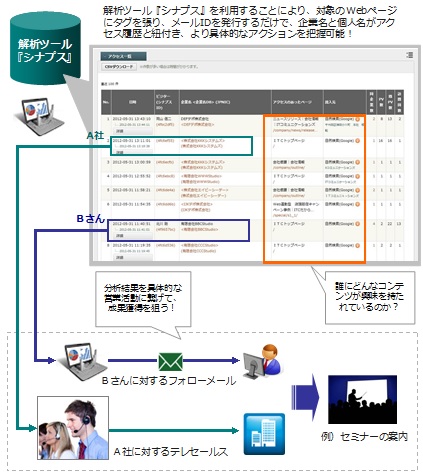Click the orange Google search icon in row 8
Image resolution: width=423 pixels, height=476 pixels.
click(x=358, y=245)
